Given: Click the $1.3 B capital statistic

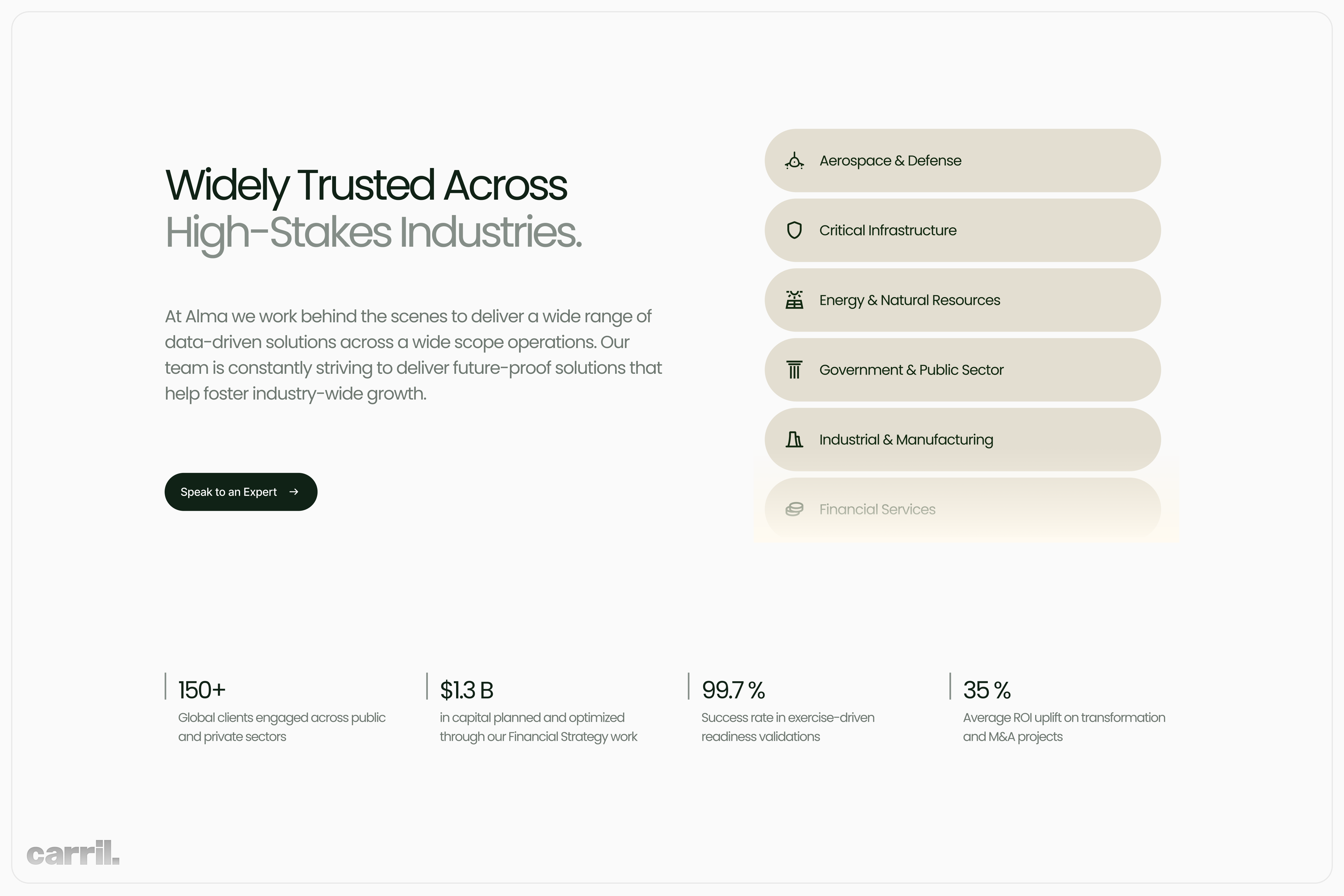Looking at the screenshot, I should click(x=466, y=690).
